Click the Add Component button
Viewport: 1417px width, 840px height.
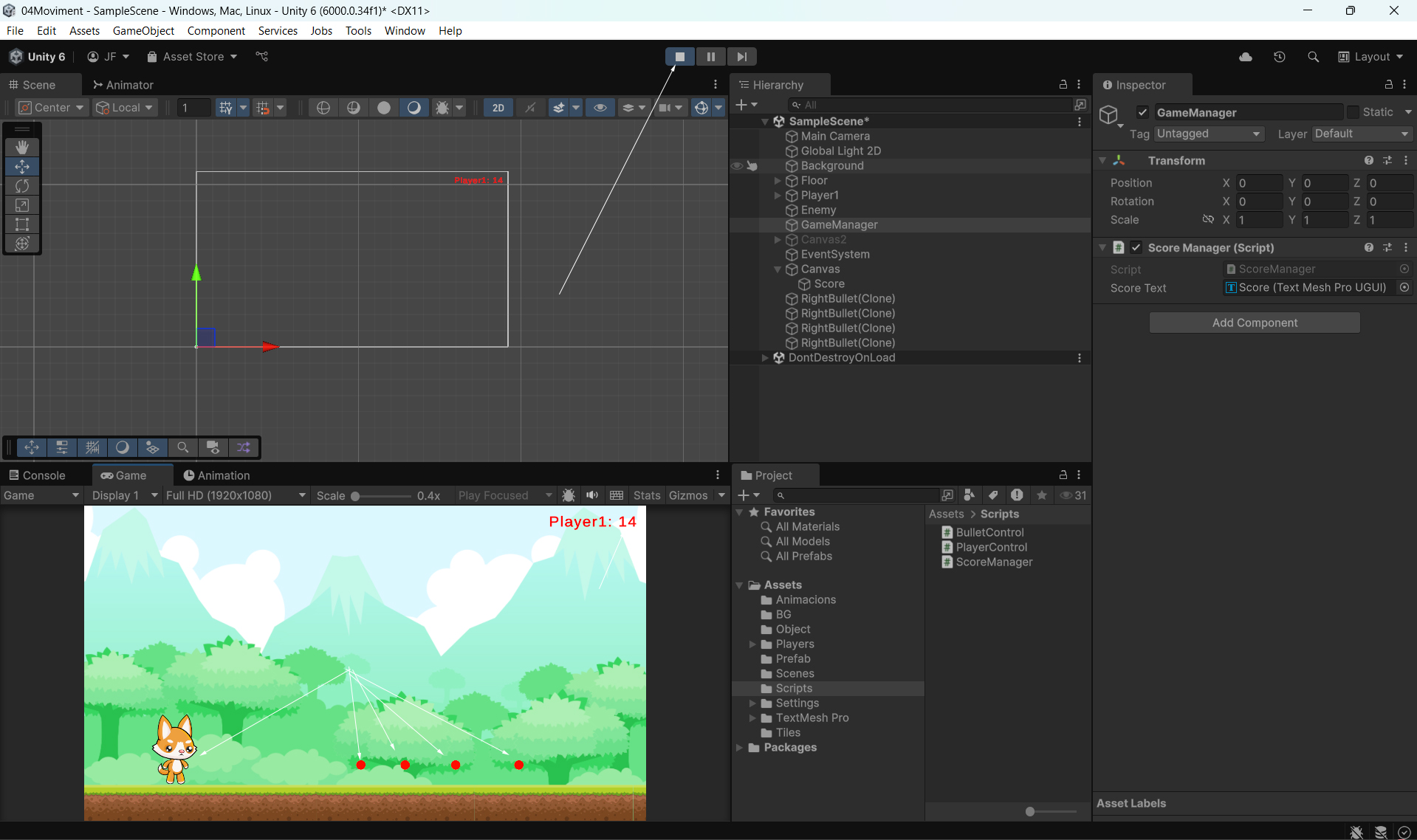coord(1254,323)
